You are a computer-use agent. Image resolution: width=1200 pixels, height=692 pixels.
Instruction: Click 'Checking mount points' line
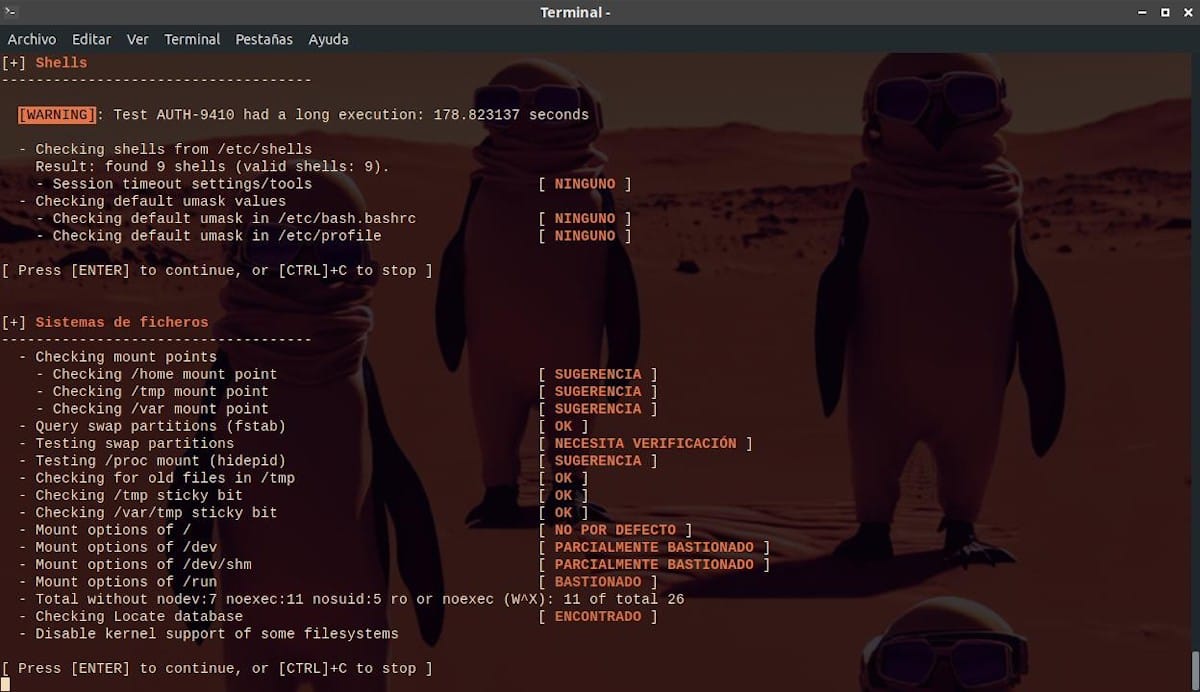click(118, 356)
